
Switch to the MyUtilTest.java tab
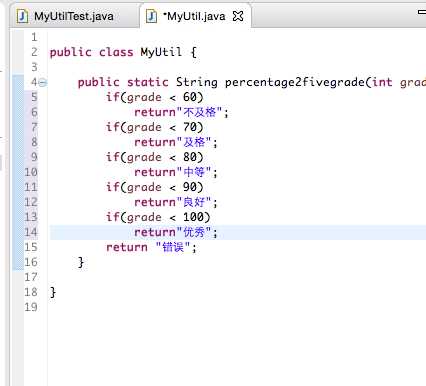(74, 16)
